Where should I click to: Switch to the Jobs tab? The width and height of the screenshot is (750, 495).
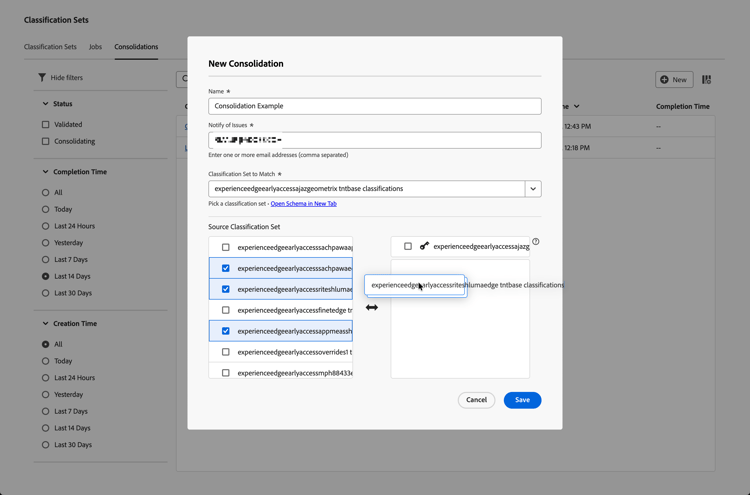tap(95, 47)
